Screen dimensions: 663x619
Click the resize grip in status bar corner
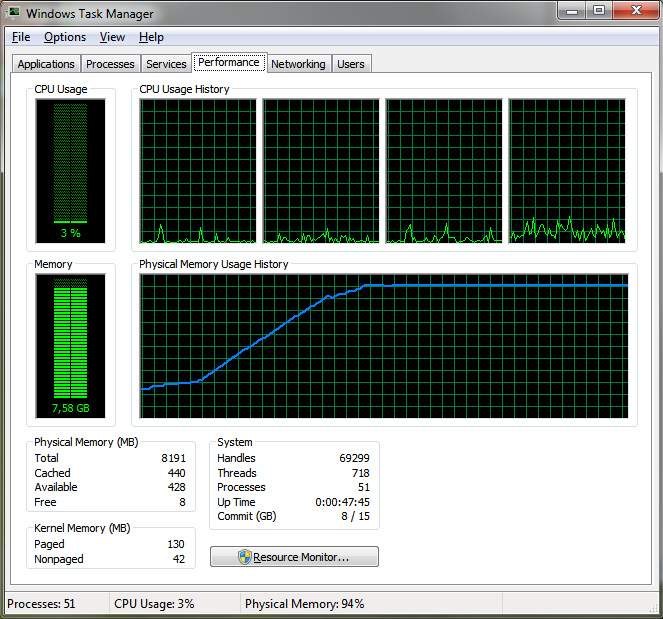point(653,608)
